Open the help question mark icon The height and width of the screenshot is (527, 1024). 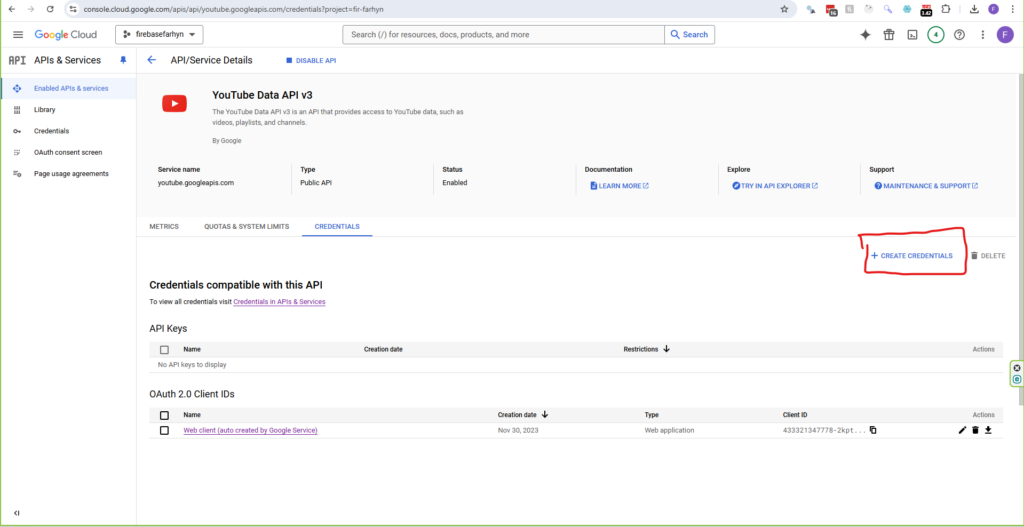click(x=959, y=34)
